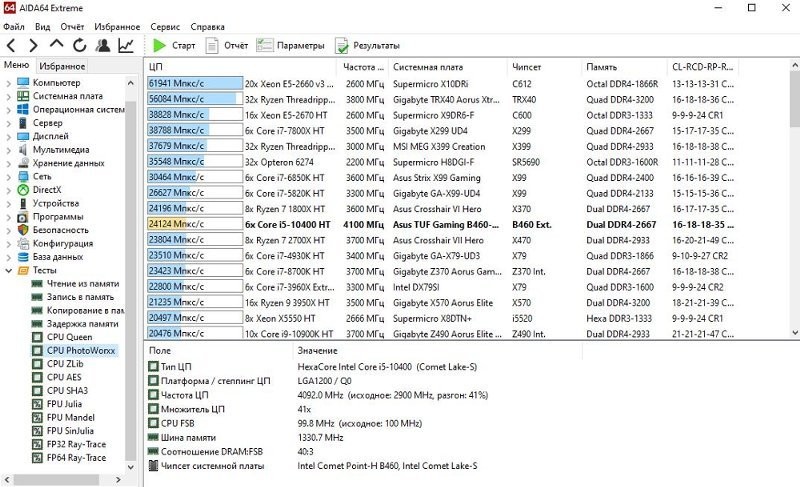This screenshot has height=487, width=800.
Task: Click the Up level arrow icon
Action: click(x=56, y=44)
